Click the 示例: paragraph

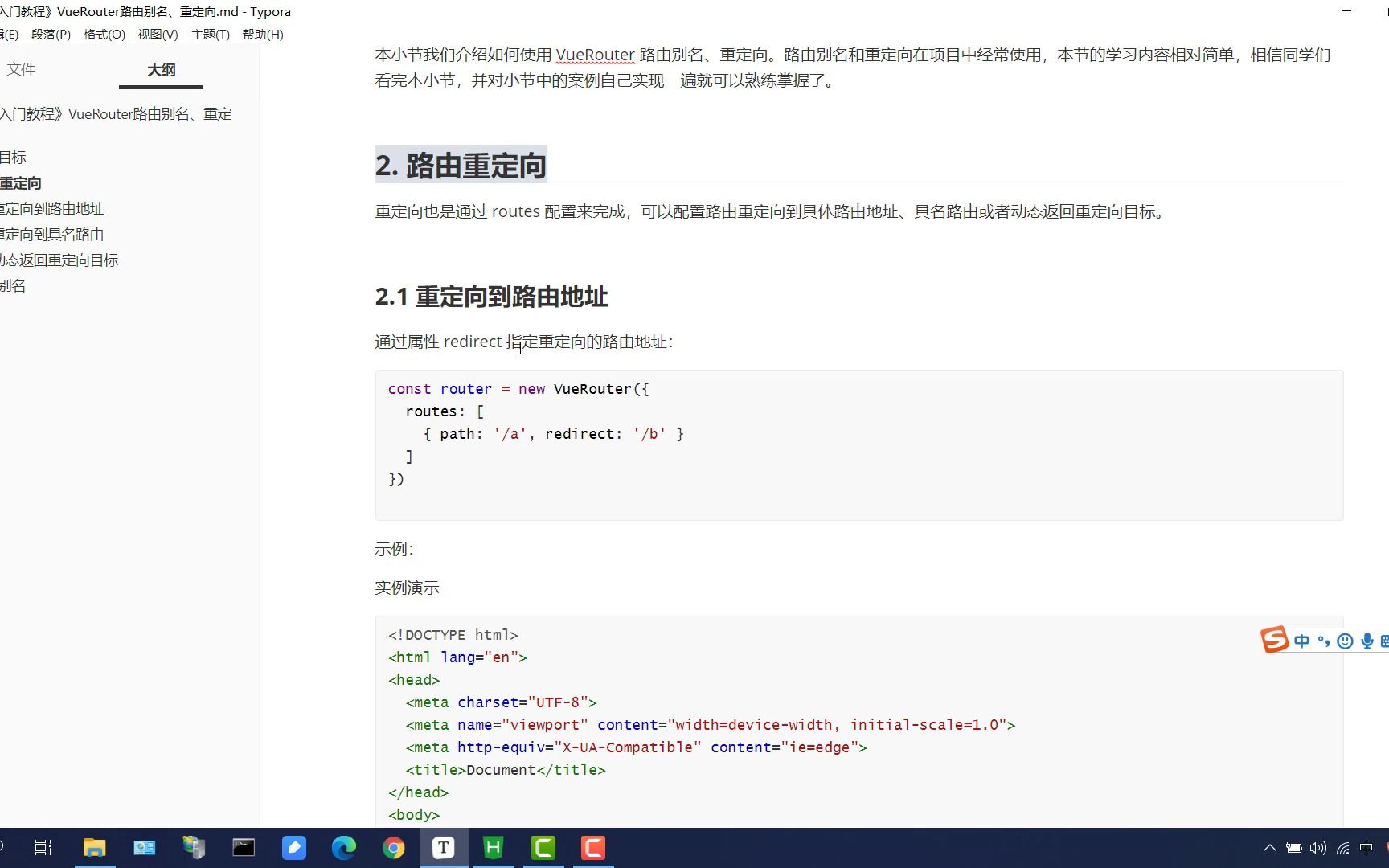[x=394, y=550]
